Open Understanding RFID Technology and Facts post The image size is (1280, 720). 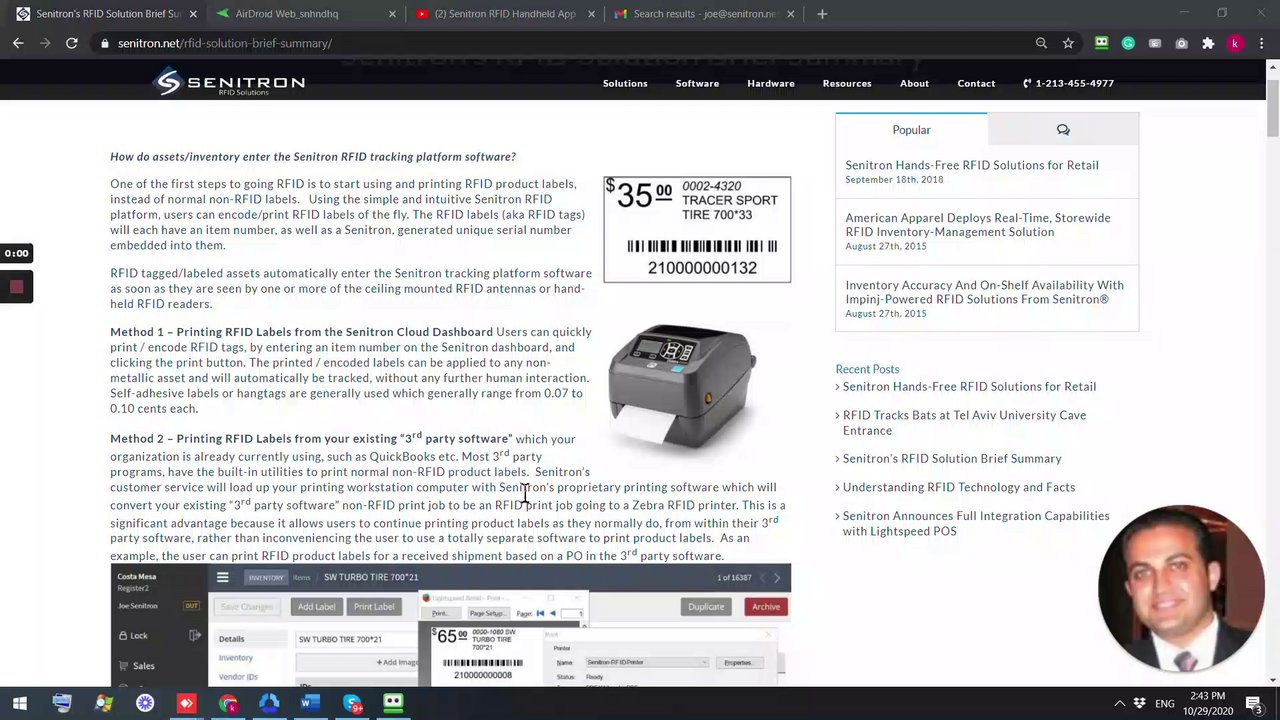click(959, 487)
